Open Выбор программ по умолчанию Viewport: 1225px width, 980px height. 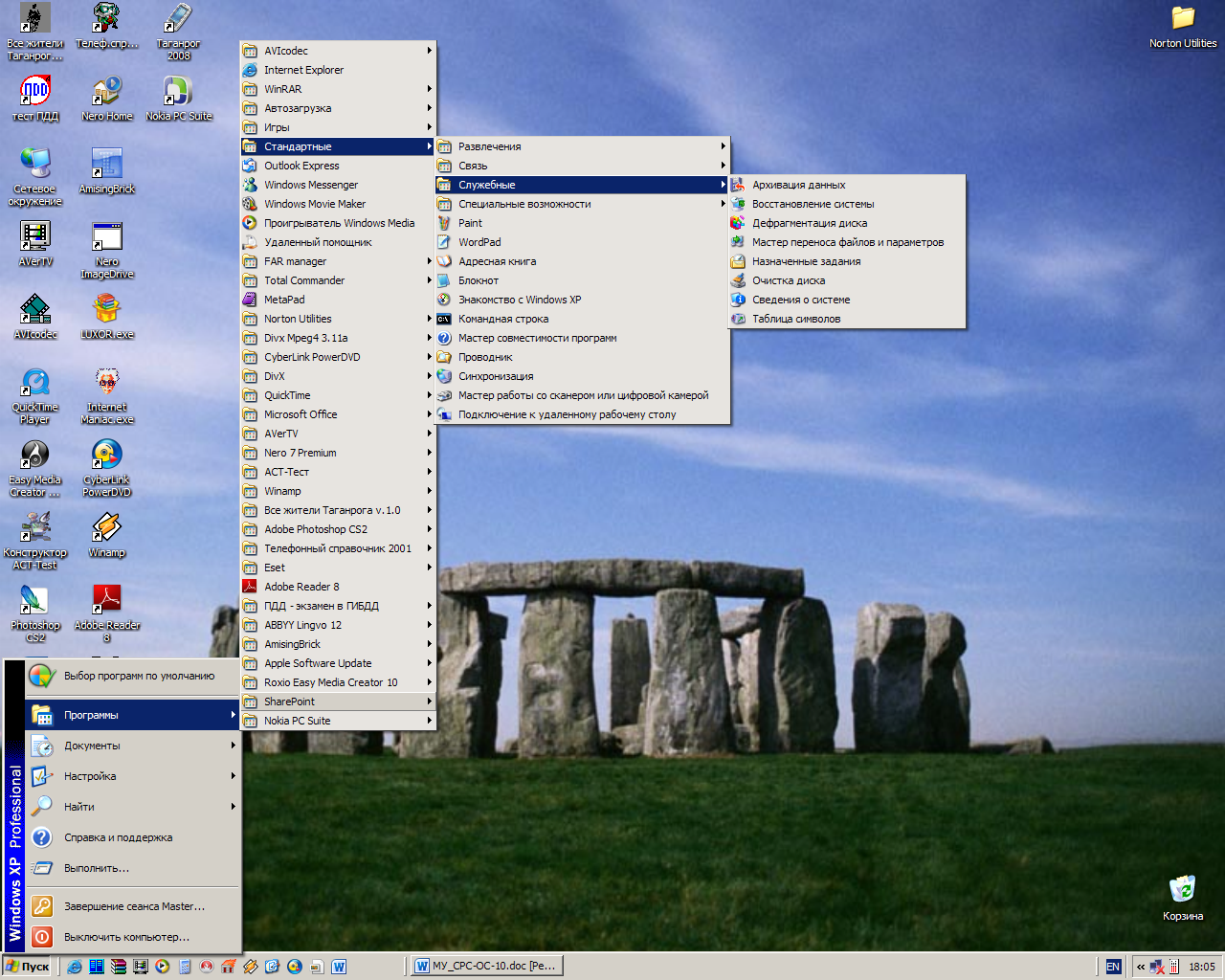[133, 676]
